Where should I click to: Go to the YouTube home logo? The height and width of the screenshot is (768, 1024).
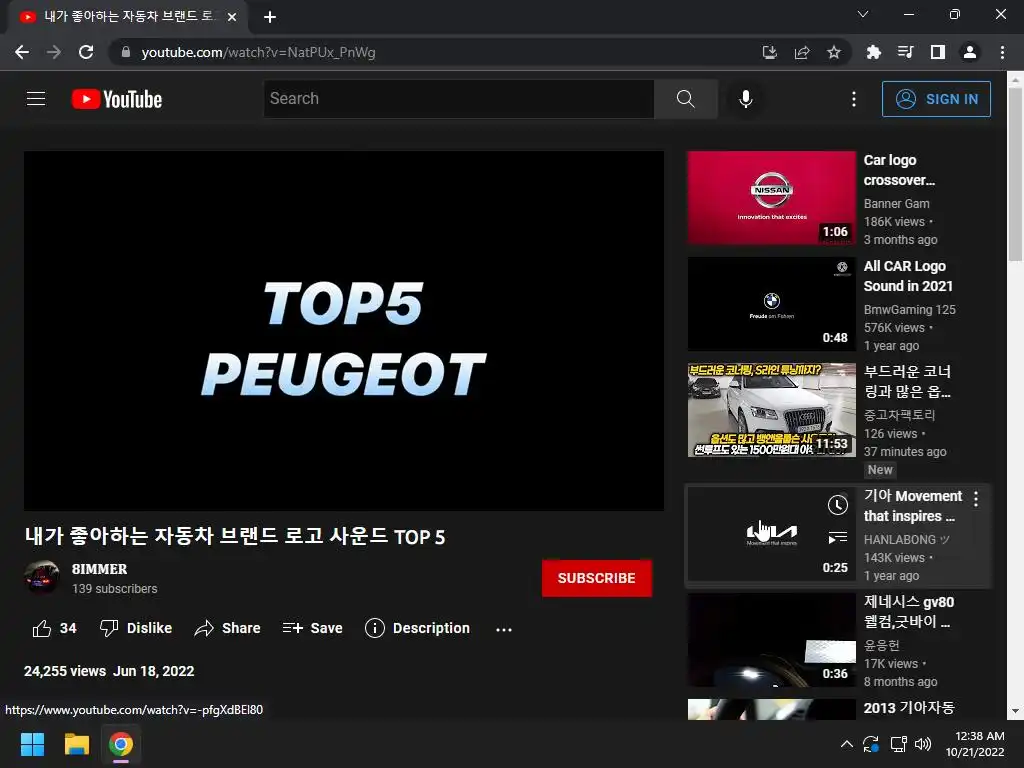click(x=117, y=99)
